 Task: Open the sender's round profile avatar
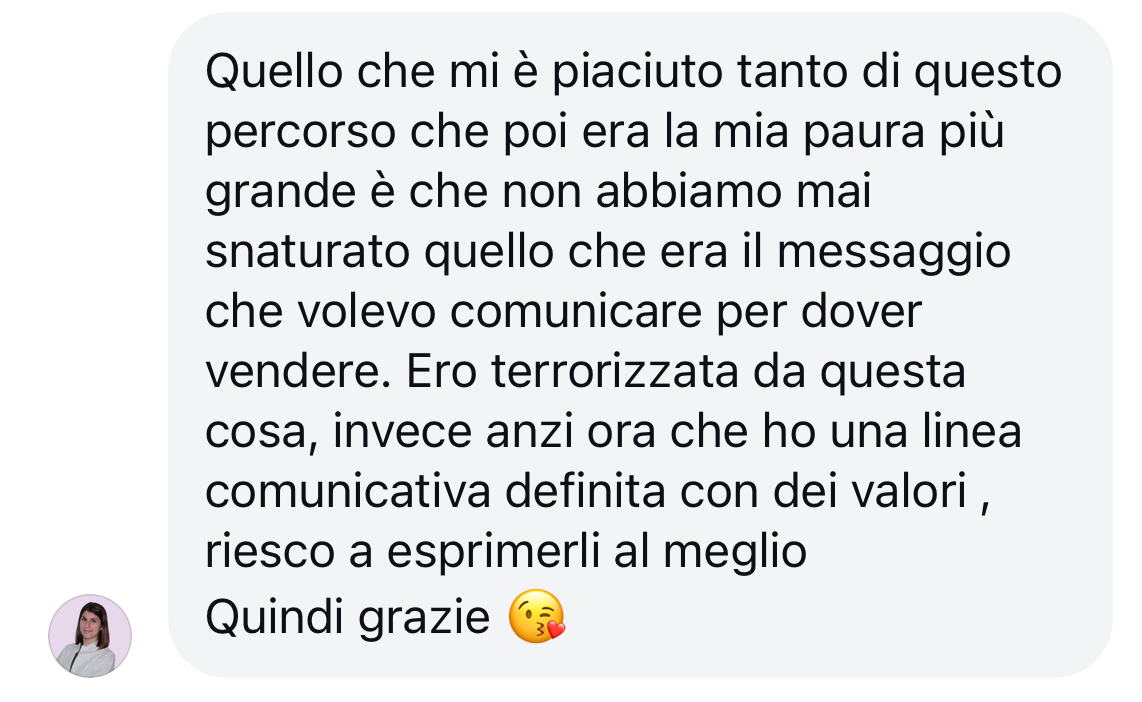tap(90, 636)
